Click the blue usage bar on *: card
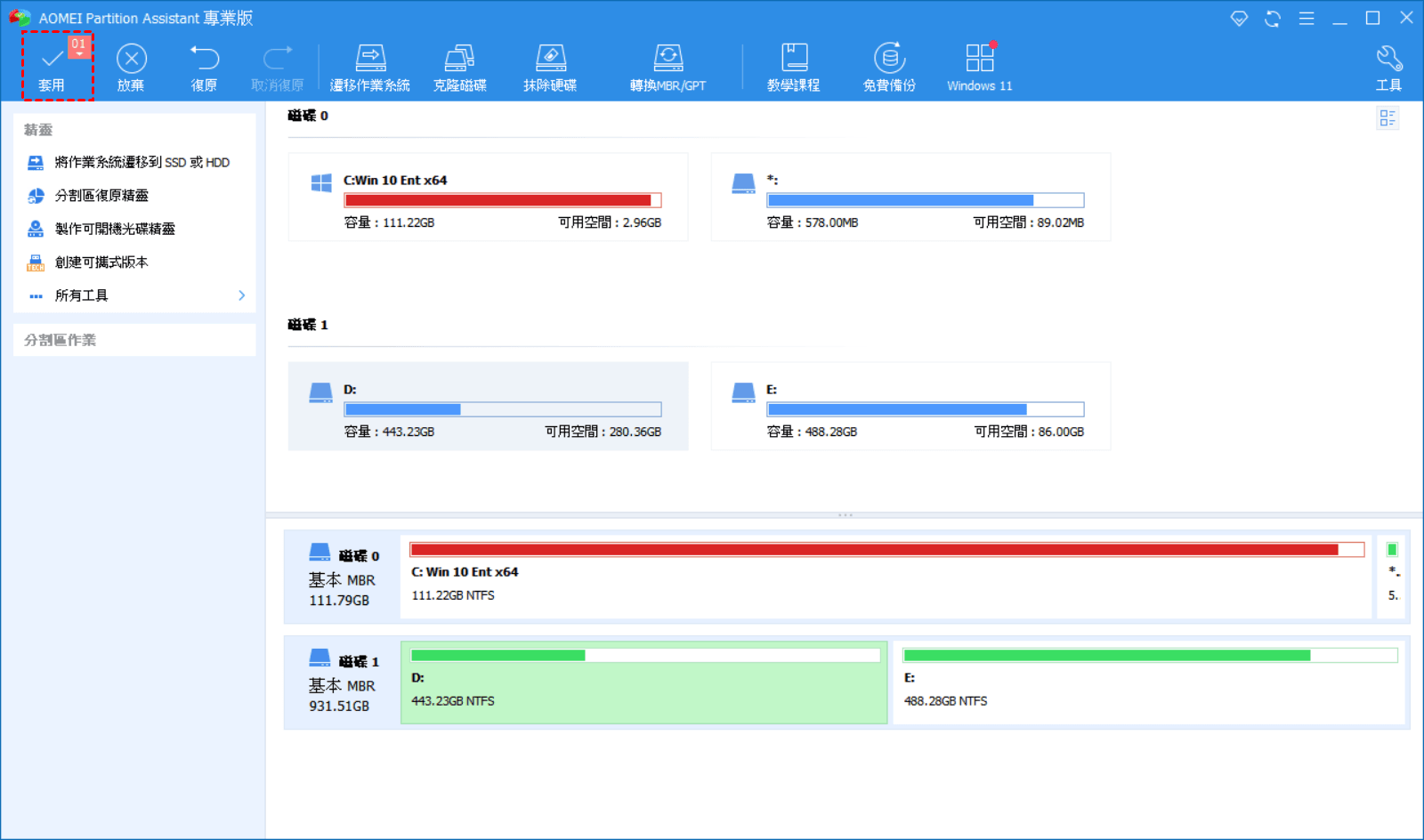1424x840 pixels. 926,200
